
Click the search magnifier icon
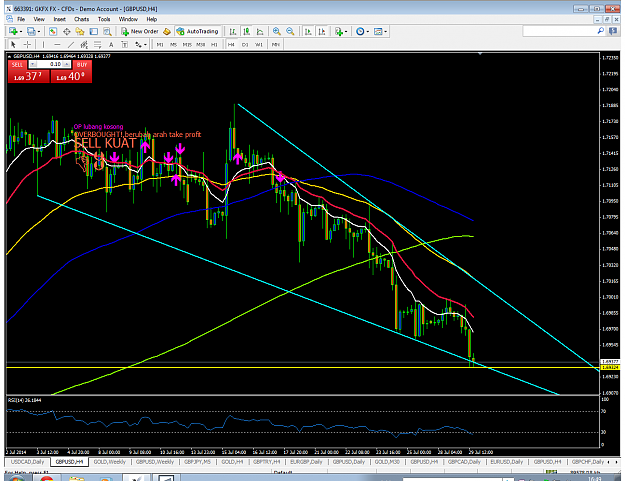pyautogui.click(x=601, y=31)
